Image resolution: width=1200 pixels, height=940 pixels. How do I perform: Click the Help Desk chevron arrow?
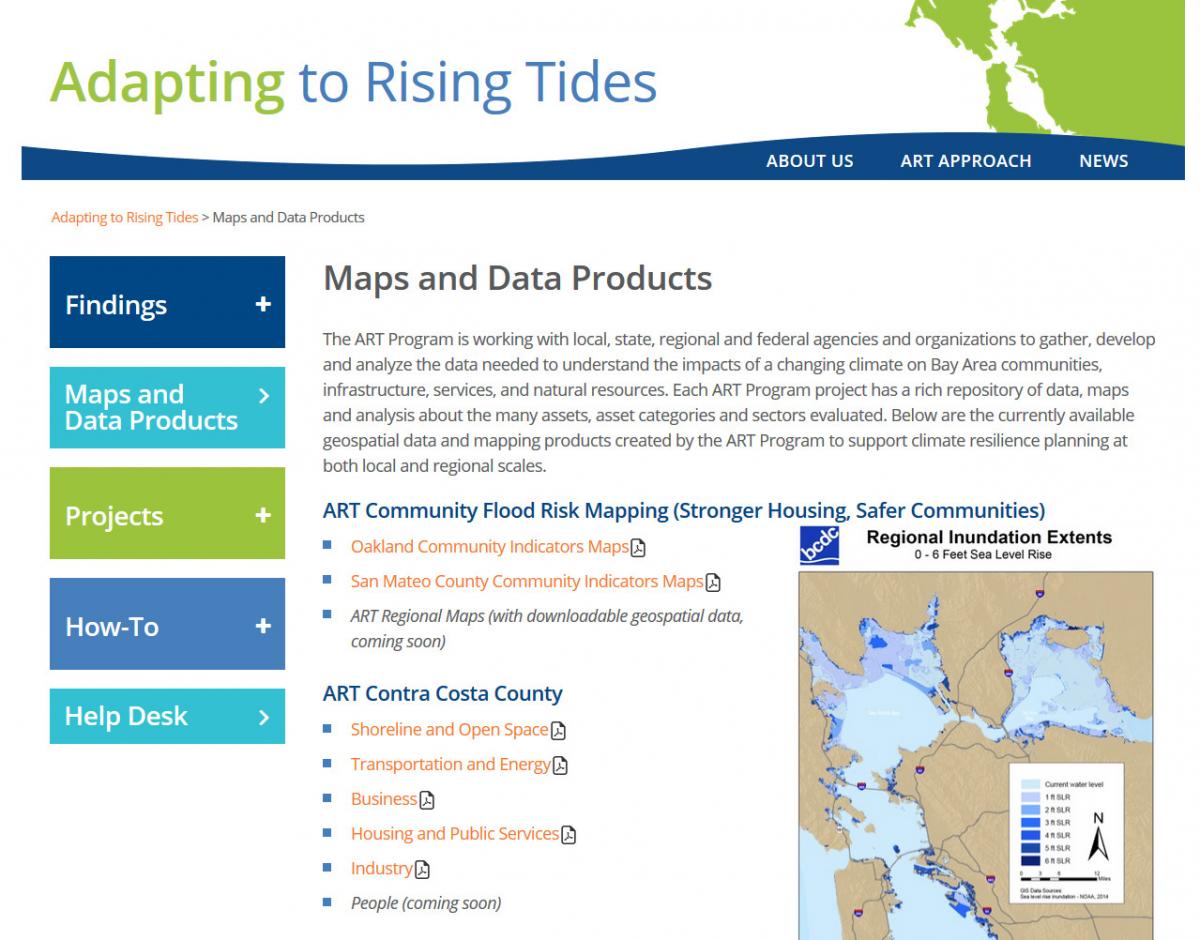(x=264, y=717)
